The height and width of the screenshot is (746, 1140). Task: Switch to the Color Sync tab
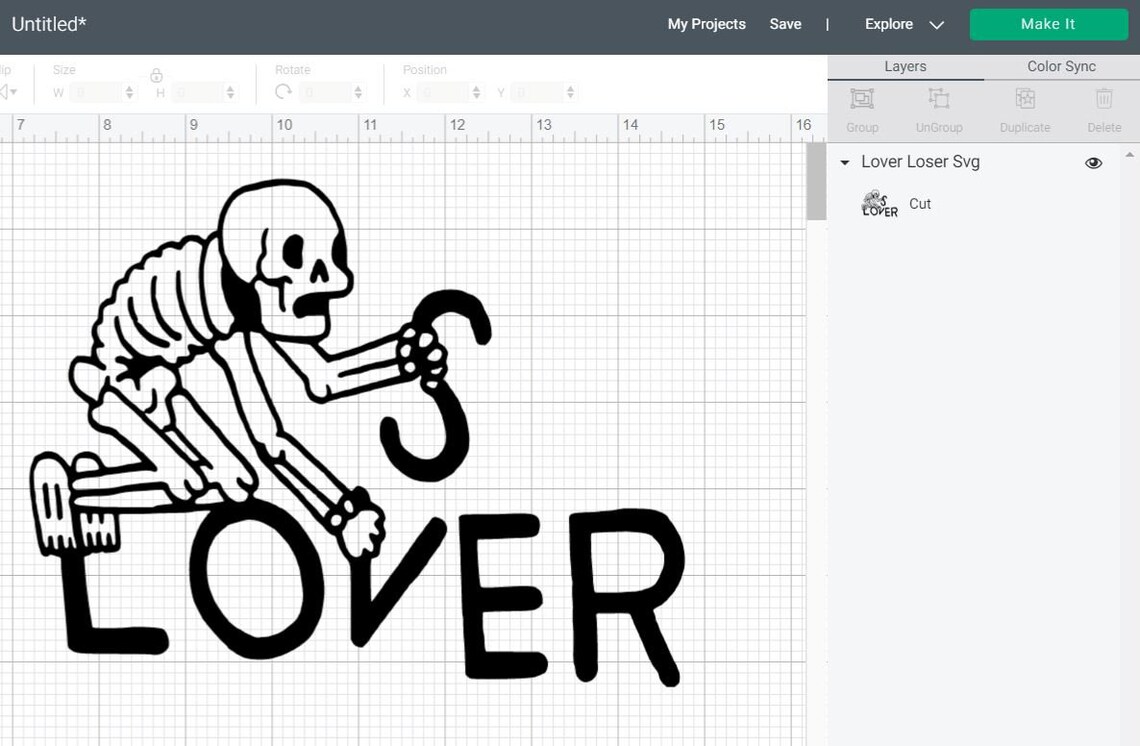(1060, 66)
